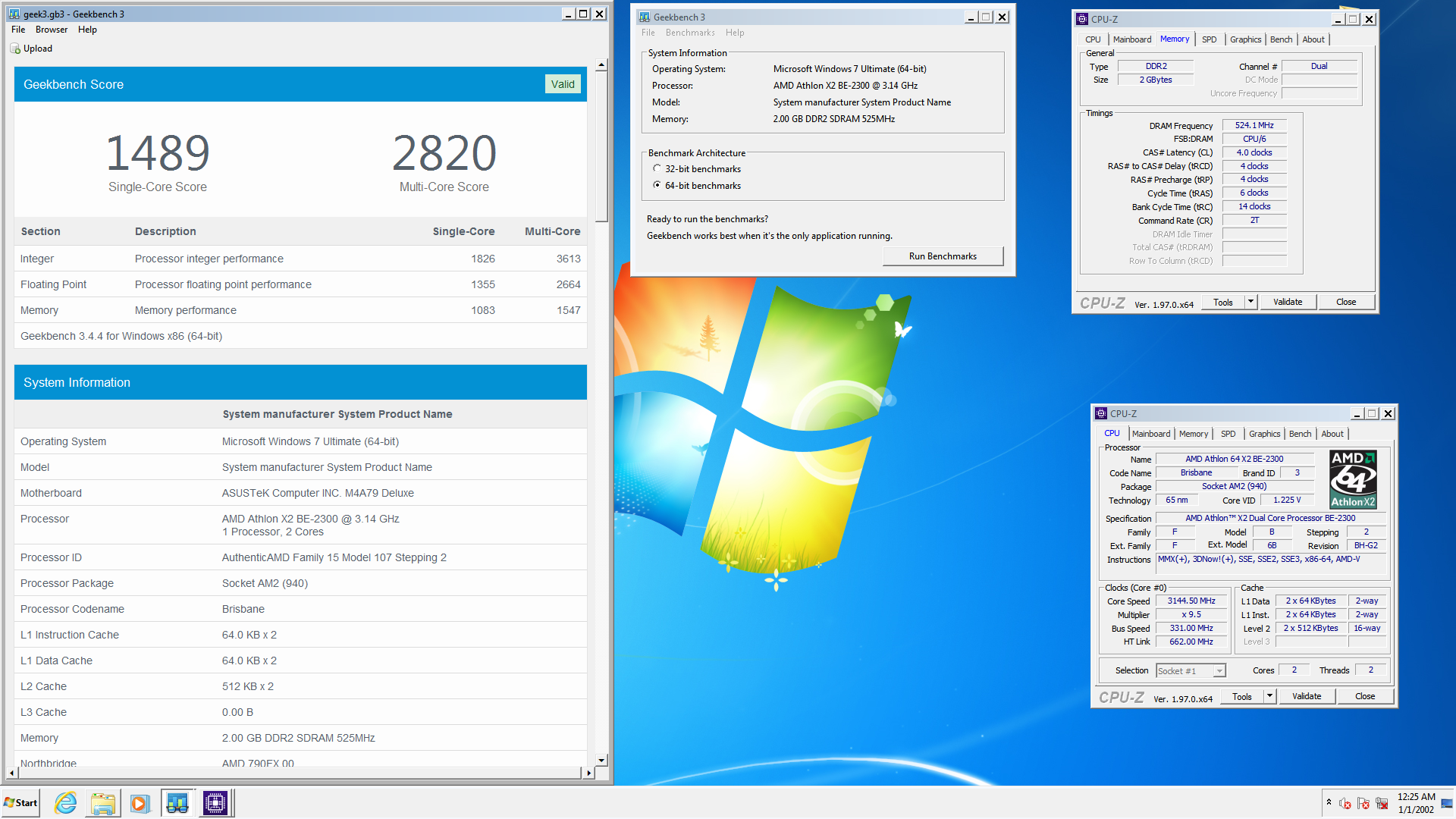Click the Tools button in Memory CPU-Z window
The height and width of the screenshot is (819, 1456).
[x=1223, y=302]
